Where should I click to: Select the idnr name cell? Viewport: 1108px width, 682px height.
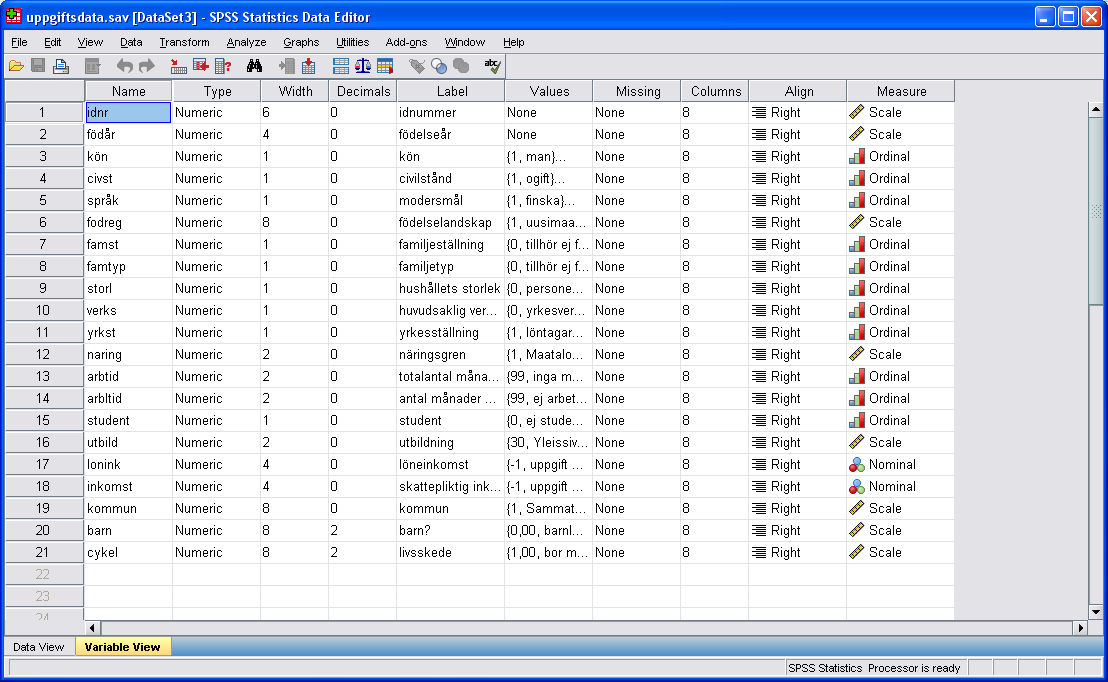128,112
